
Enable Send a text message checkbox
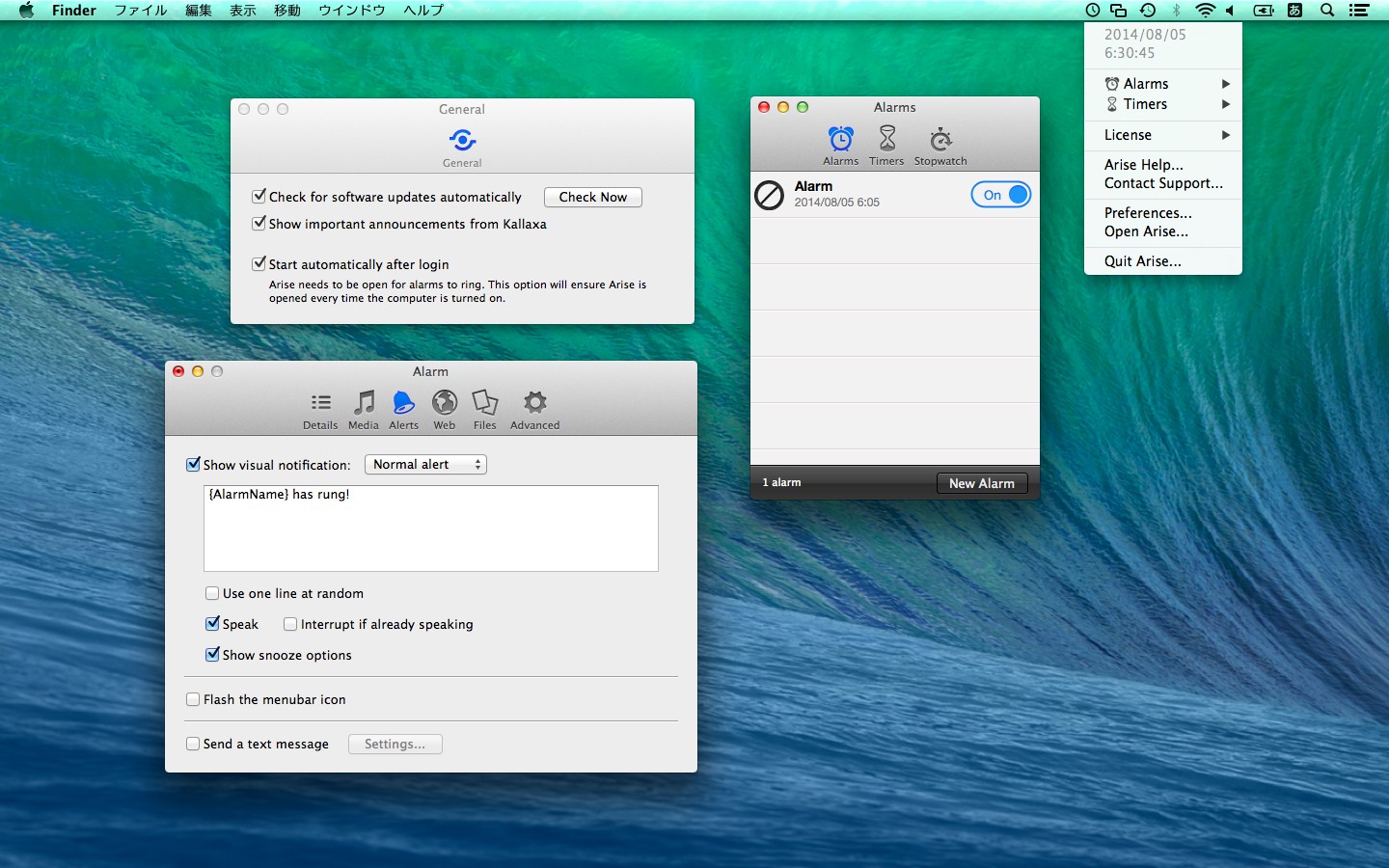point(193,744)
